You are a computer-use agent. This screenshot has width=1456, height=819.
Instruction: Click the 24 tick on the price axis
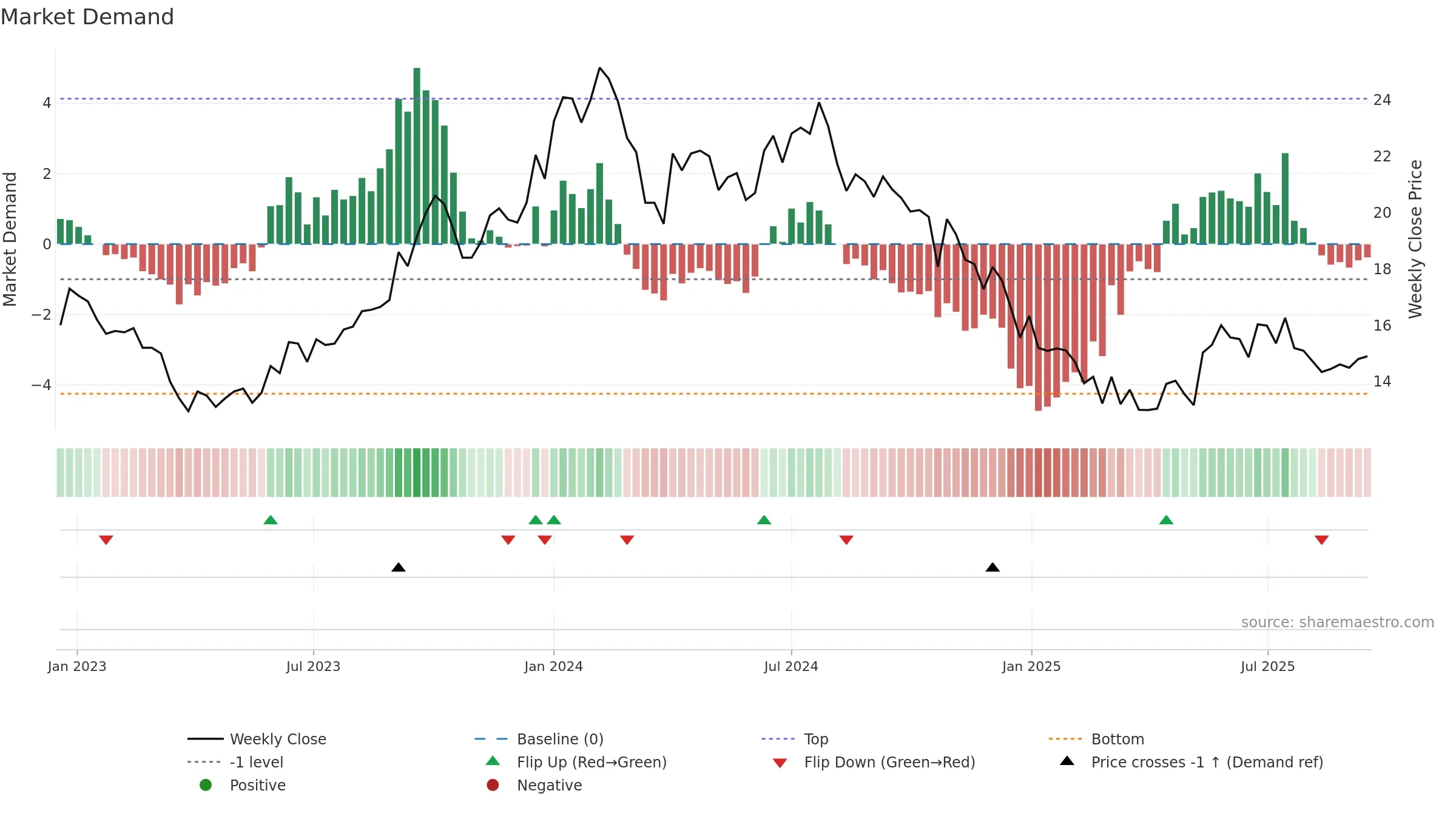click(x=1382, y=100)
